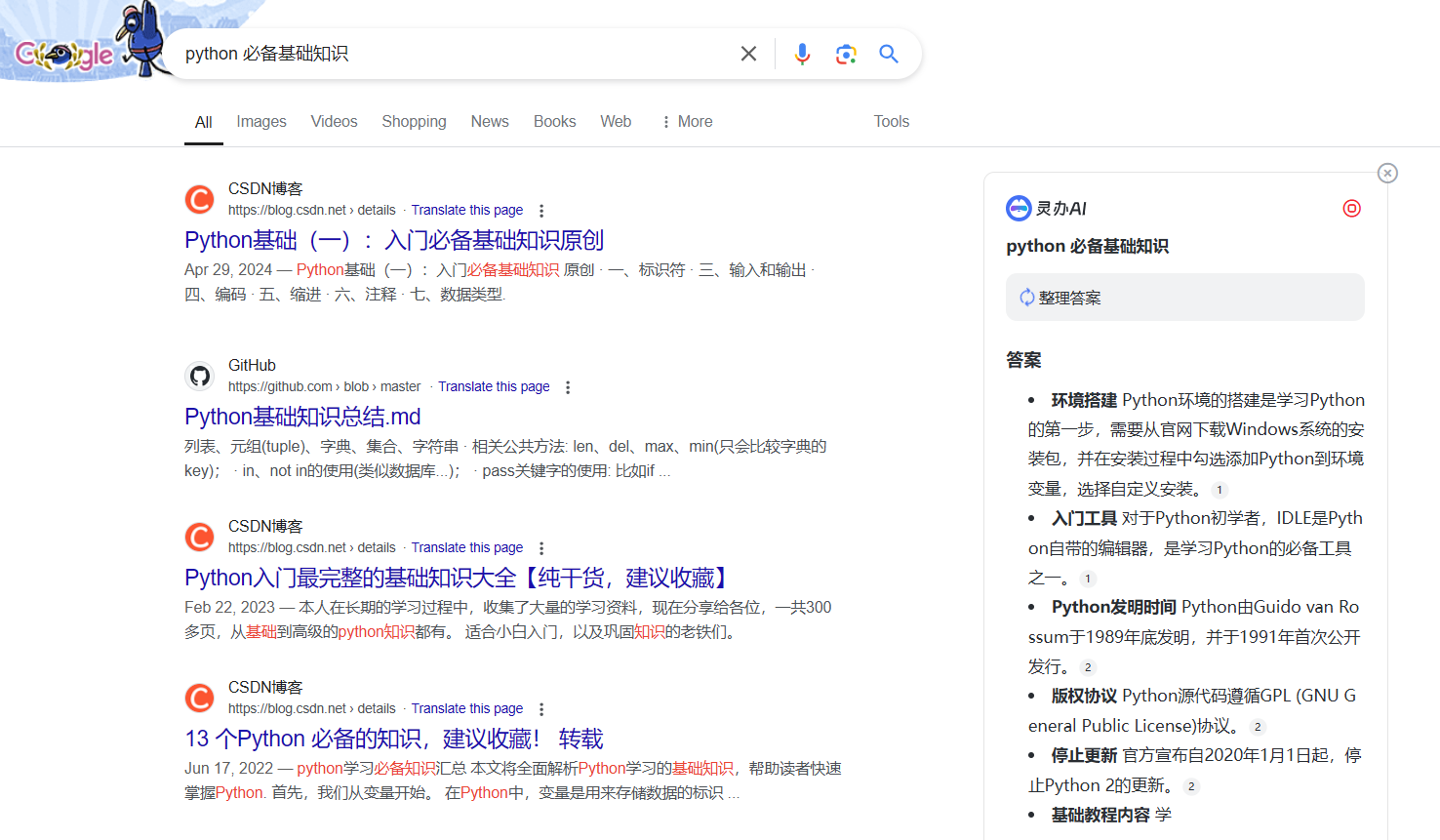
Task: Click https://github.com › blob › master URL
Action: coord(325,386)
